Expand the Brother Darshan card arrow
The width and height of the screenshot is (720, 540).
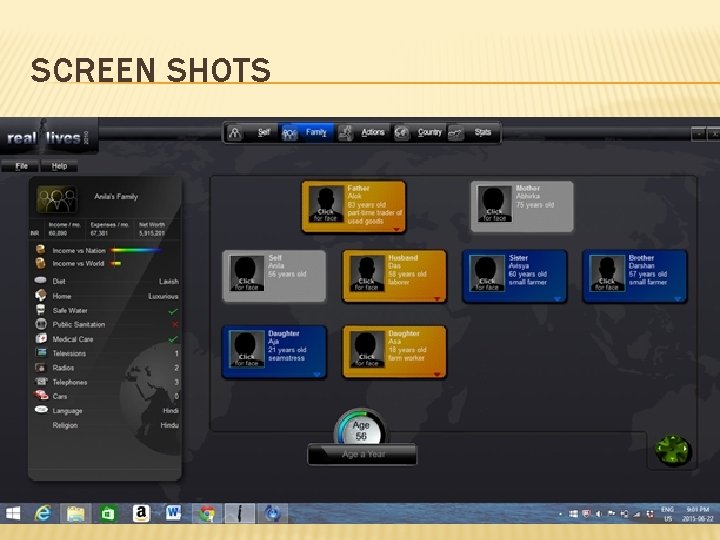(x=678, y=299)
